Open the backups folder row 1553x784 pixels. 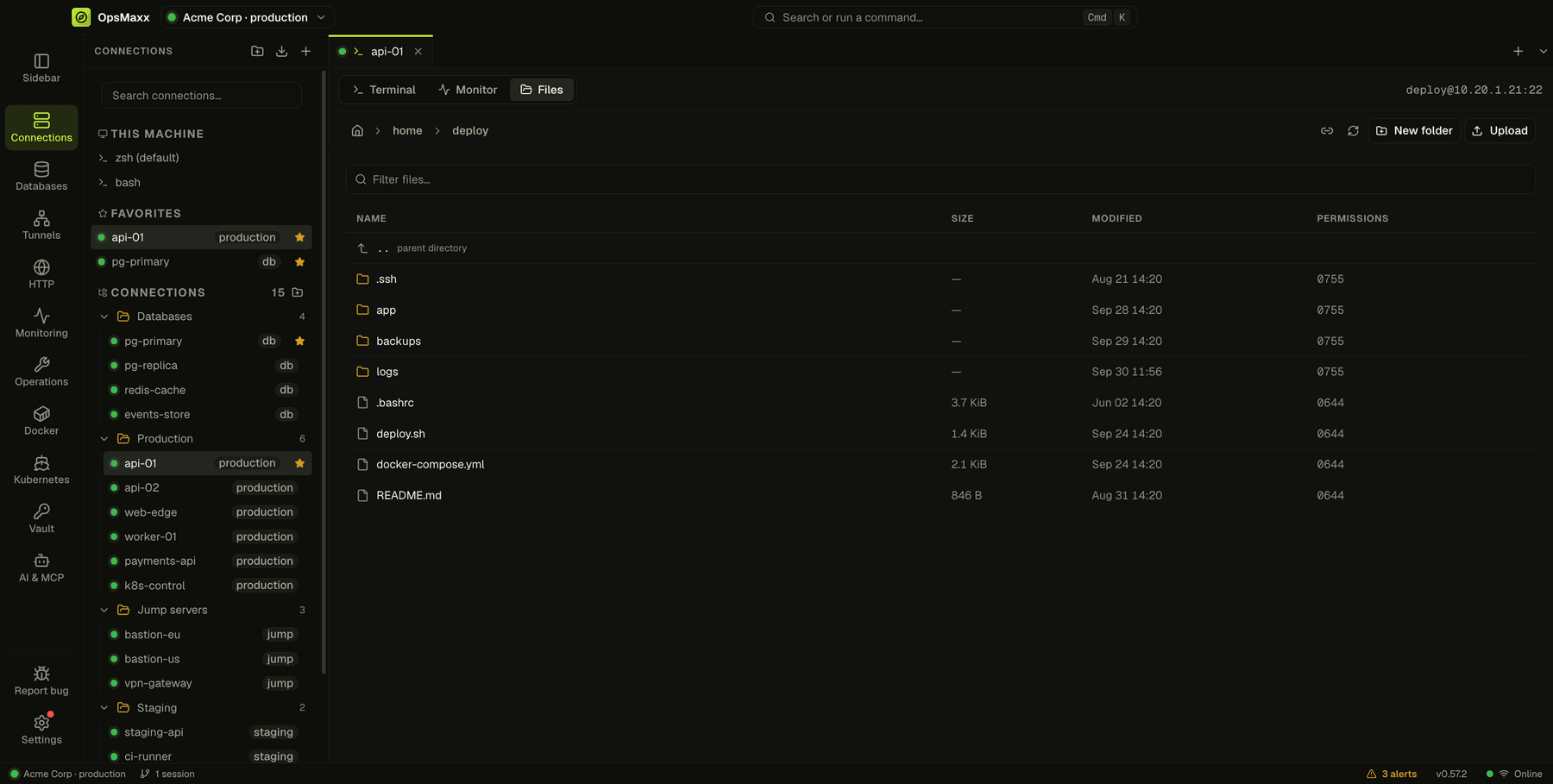[940, 341]
